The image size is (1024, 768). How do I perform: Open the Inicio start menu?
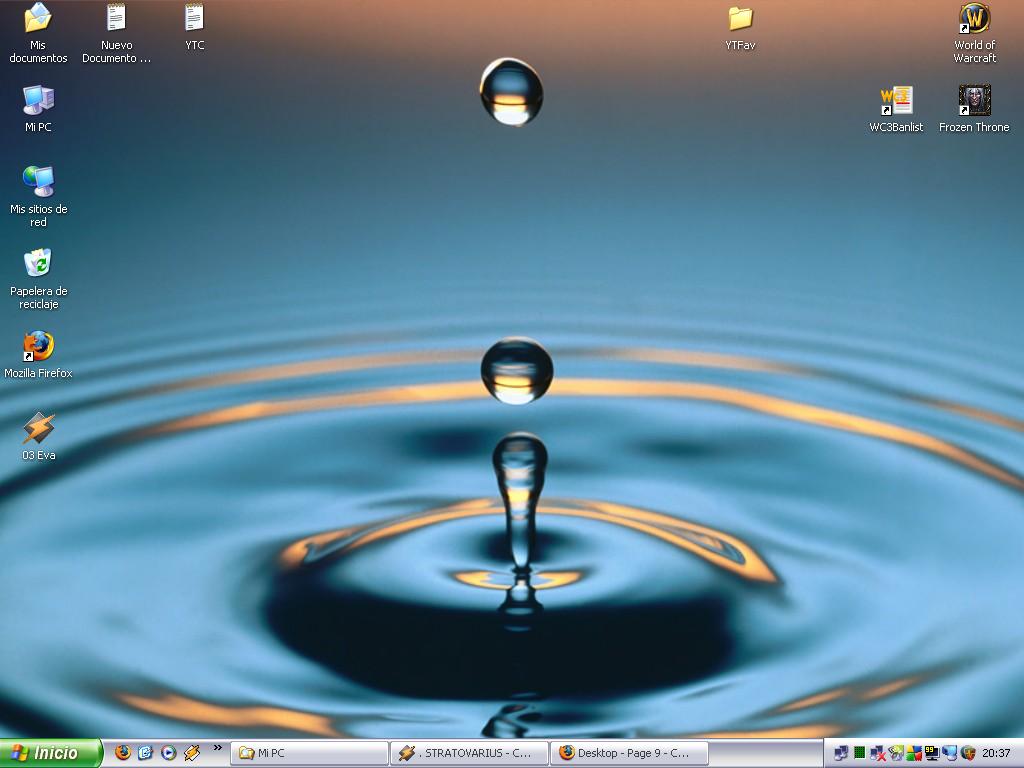tap(51, 753)
